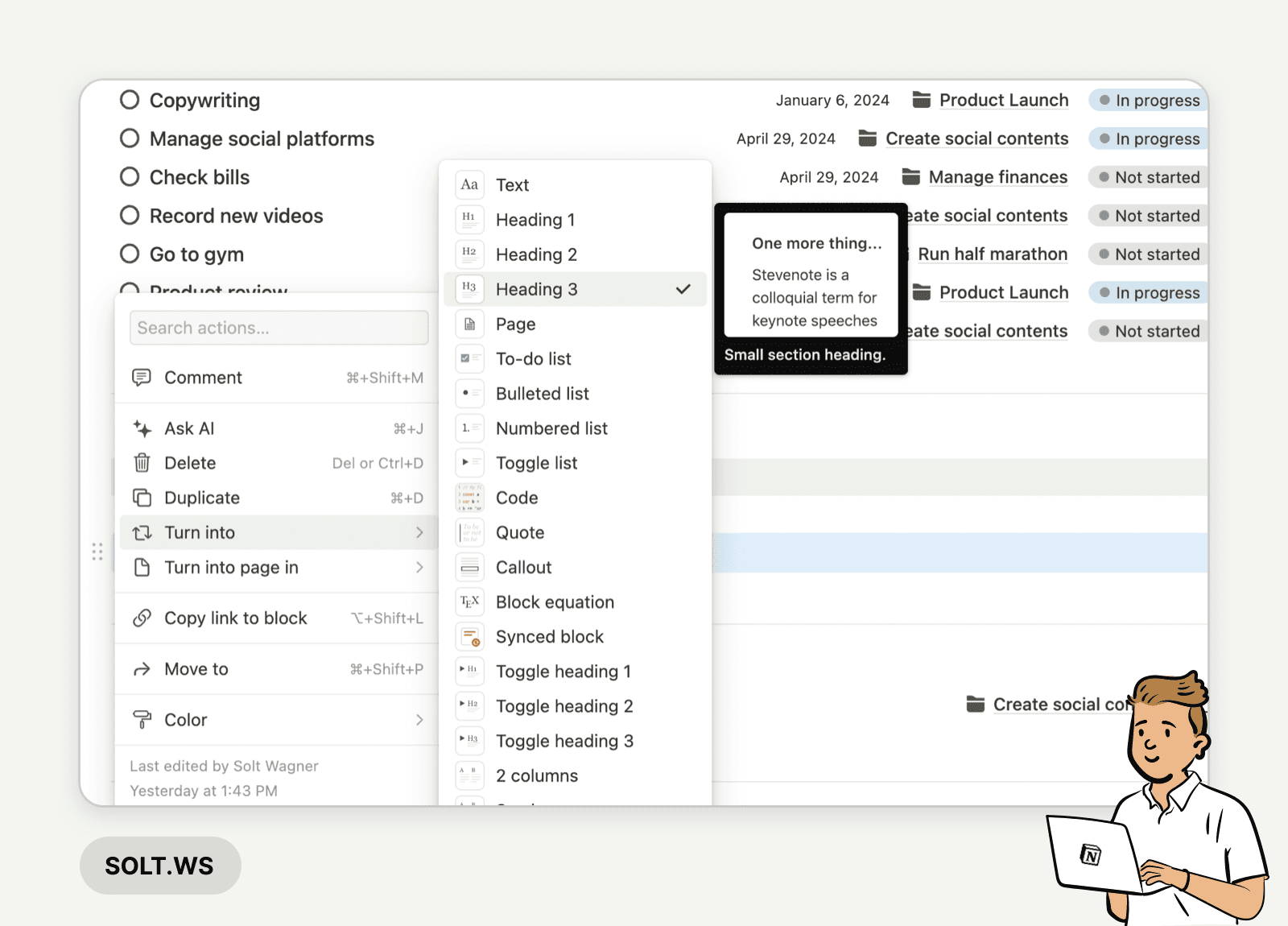This screenshot has height=926, width=1288.
Task: Click the Page block icon
Action: click(x=469, y=324)
